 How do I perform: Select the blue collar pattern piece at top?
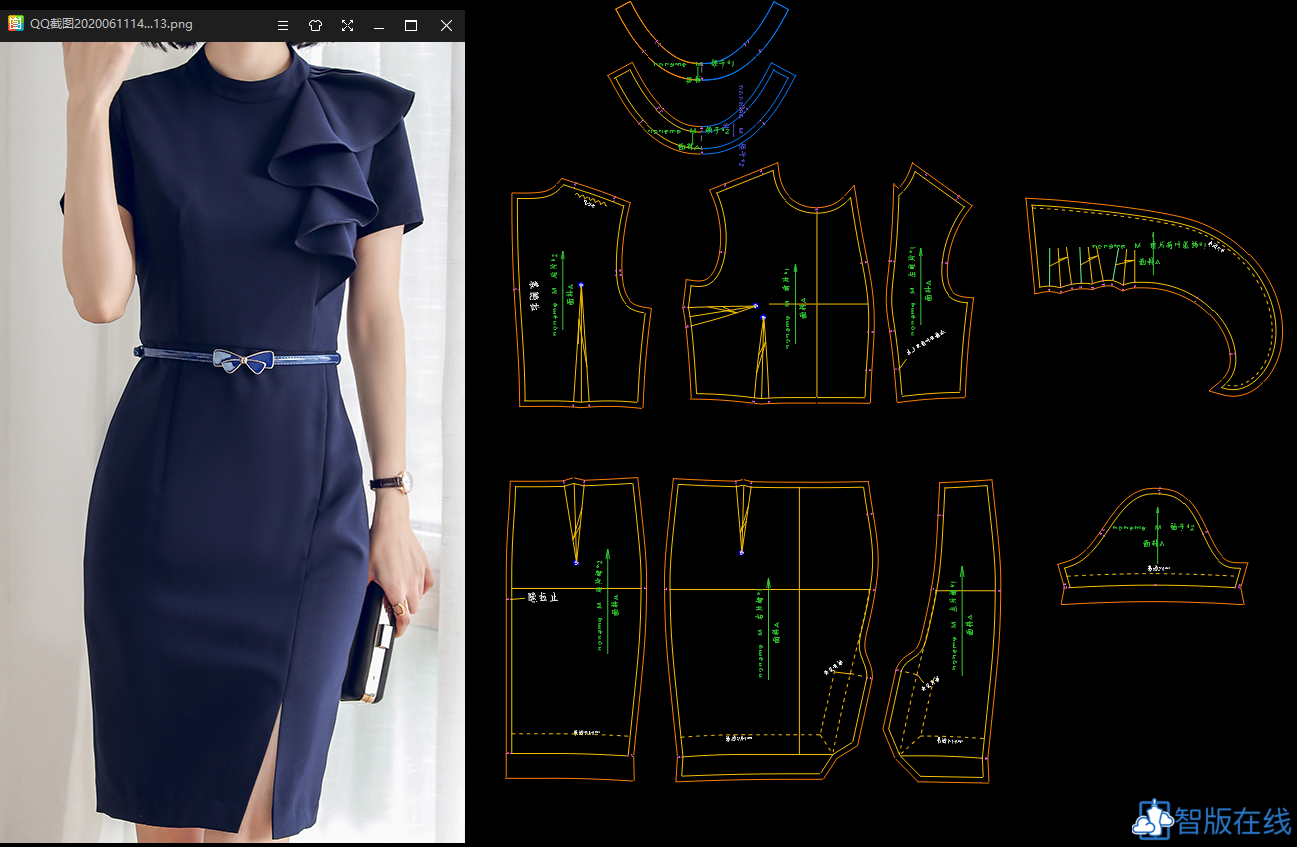point(702,40)
